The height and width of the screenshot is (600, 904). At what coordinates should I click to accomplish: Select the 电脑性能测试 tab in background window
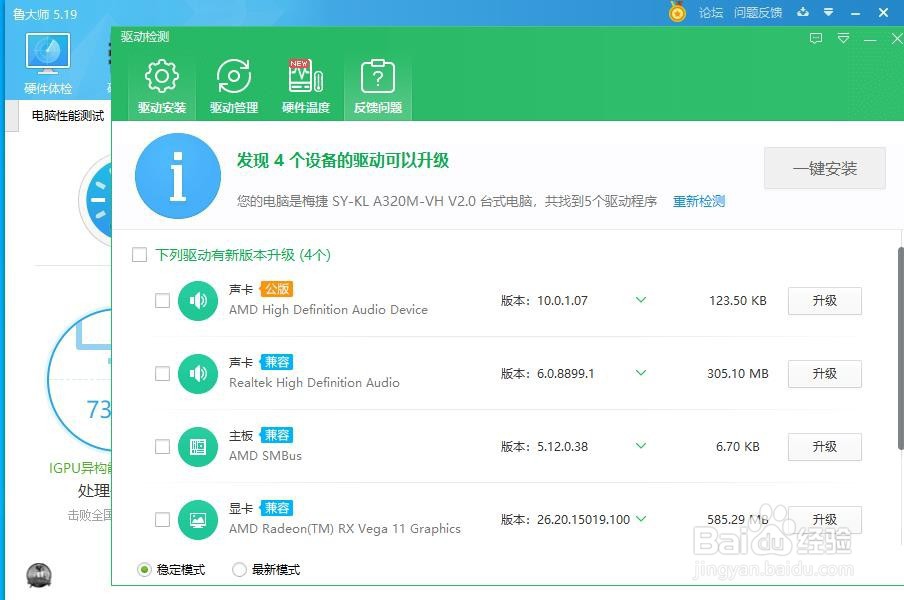(67, 116)
